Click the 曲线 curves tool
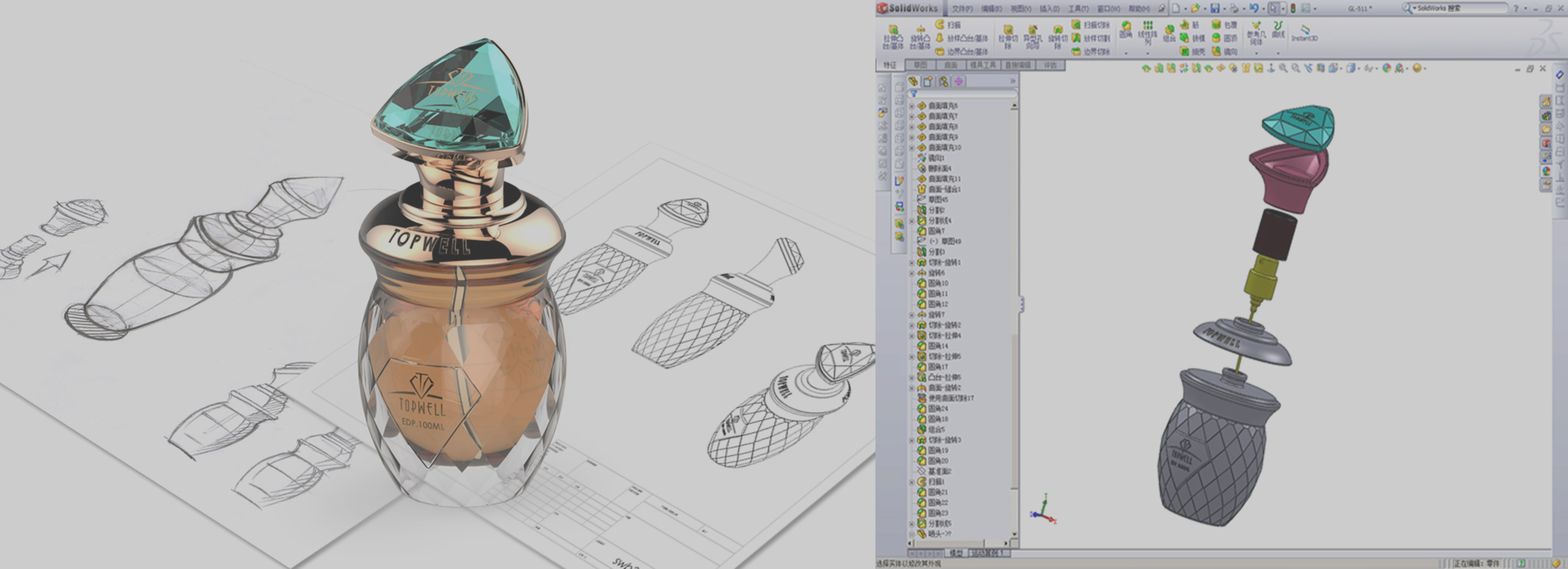Viewport: 1568px width, 569px height. coord(1278,29)
